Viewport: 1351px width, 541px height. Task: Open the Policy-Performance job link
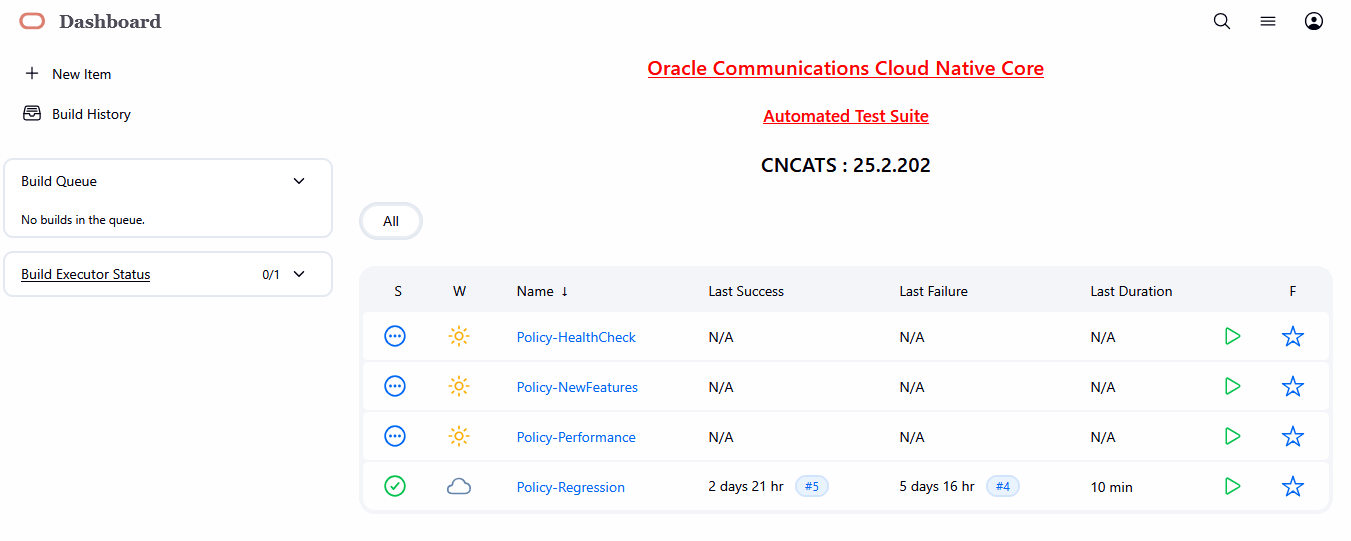click(x=576, y=437)
